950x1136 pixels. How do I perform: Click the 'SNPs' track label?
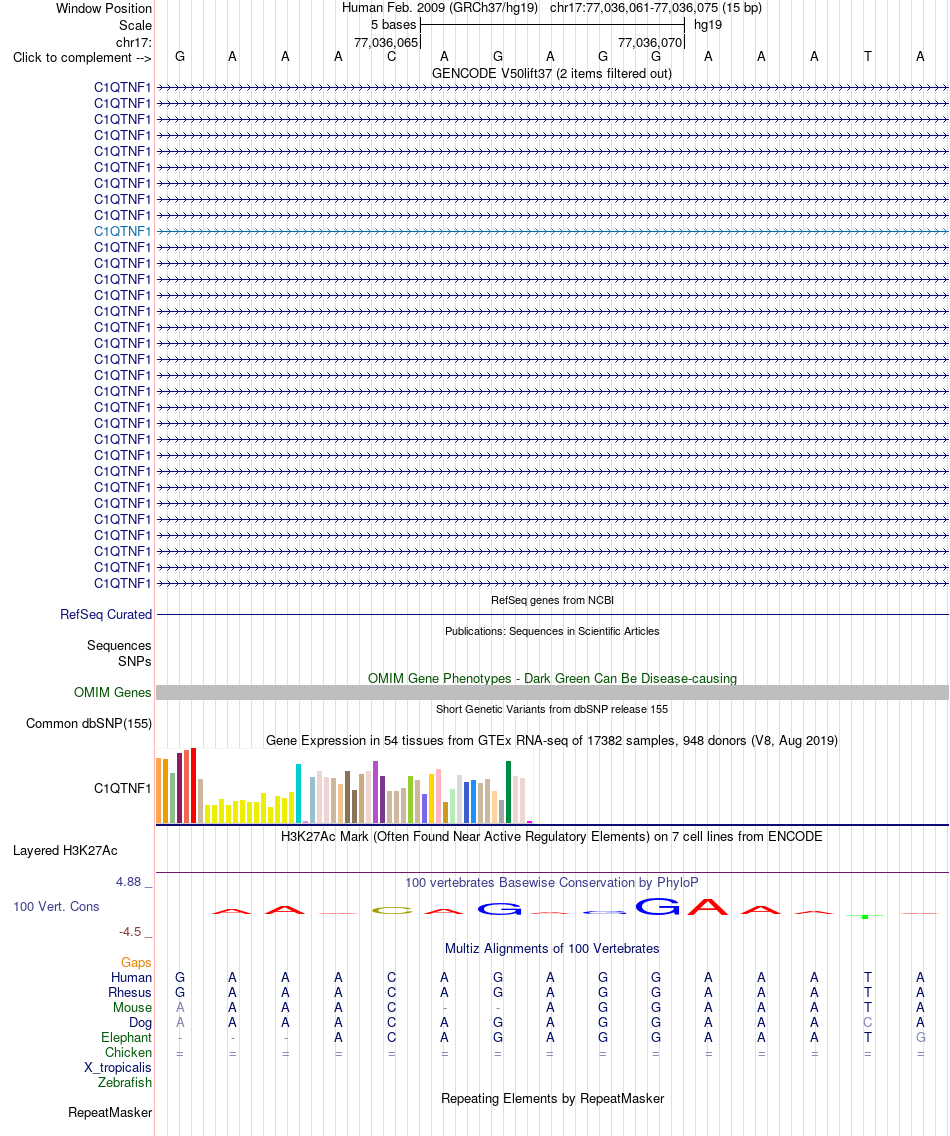[135, 661]
